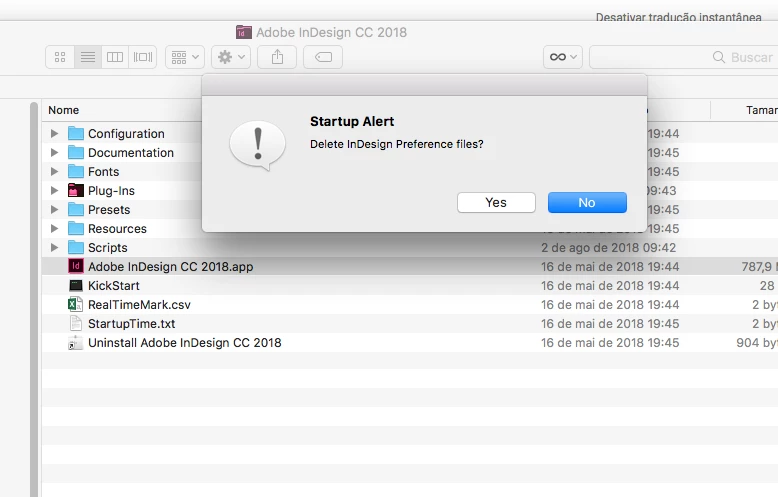
Task: Expand the Configuration folder
Action: click(55, 133)
